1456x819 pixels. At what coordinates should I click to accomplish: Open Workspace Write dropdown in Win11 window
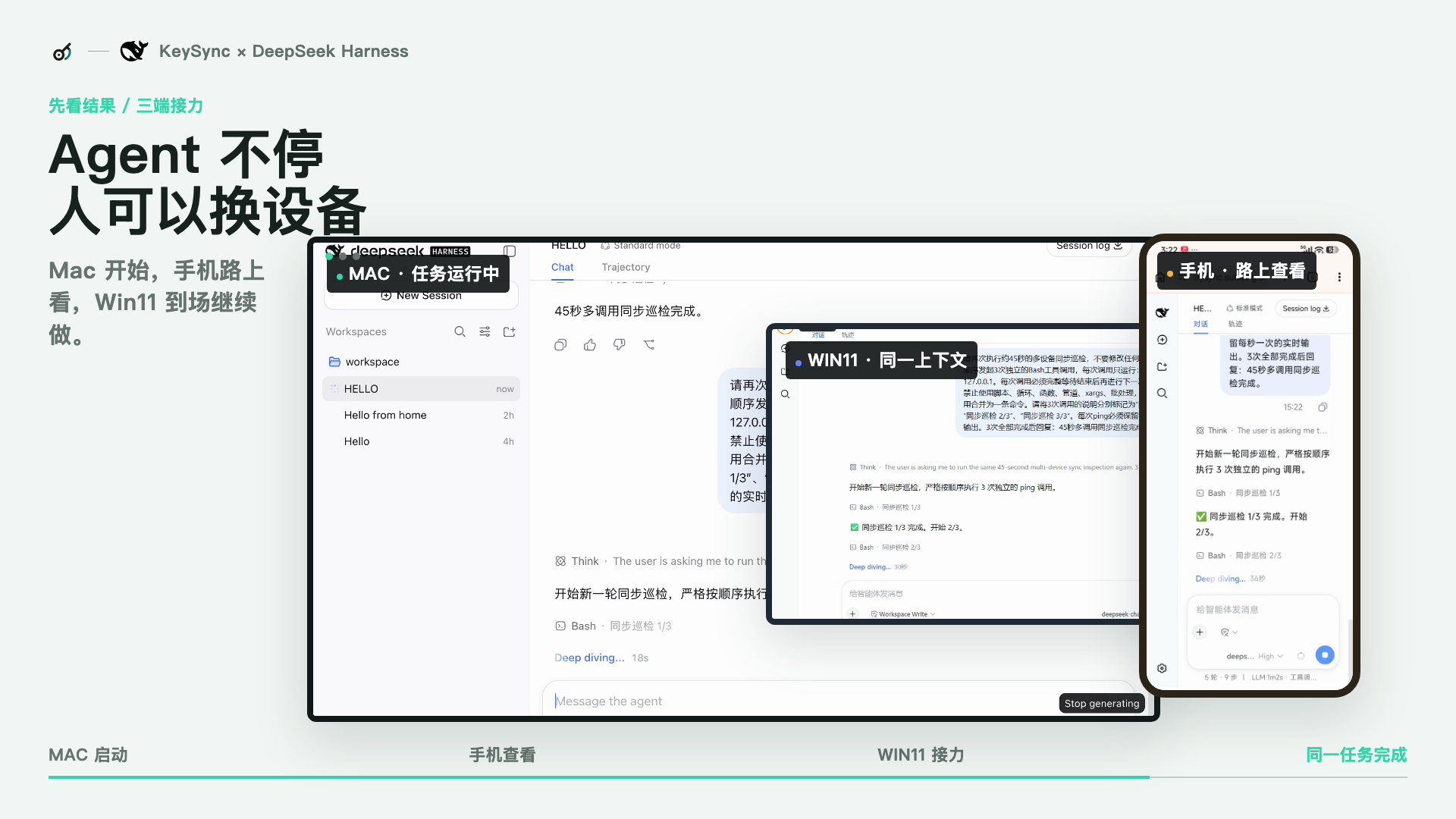tap(902, 613)
